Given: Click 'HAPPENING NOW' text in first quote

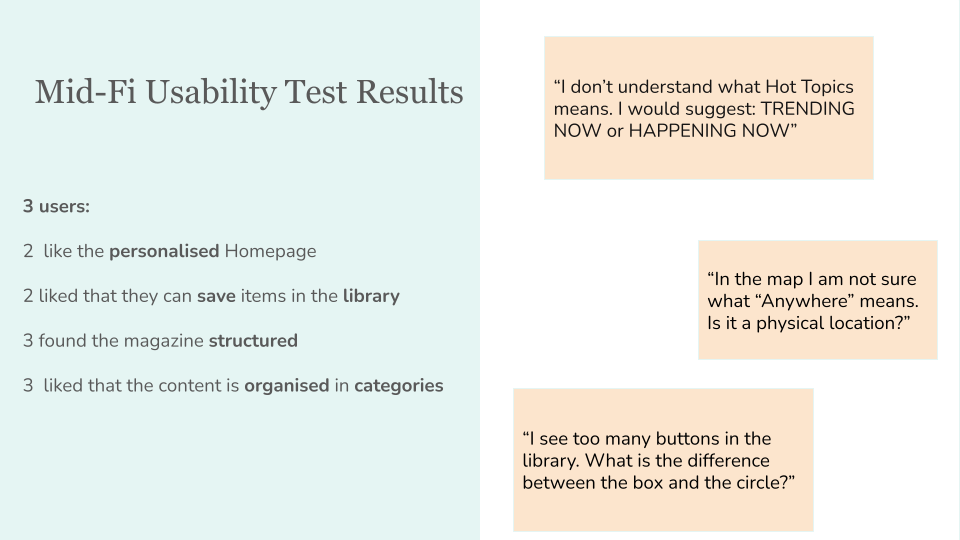Looking at the screenshot, I should (709, 130).
